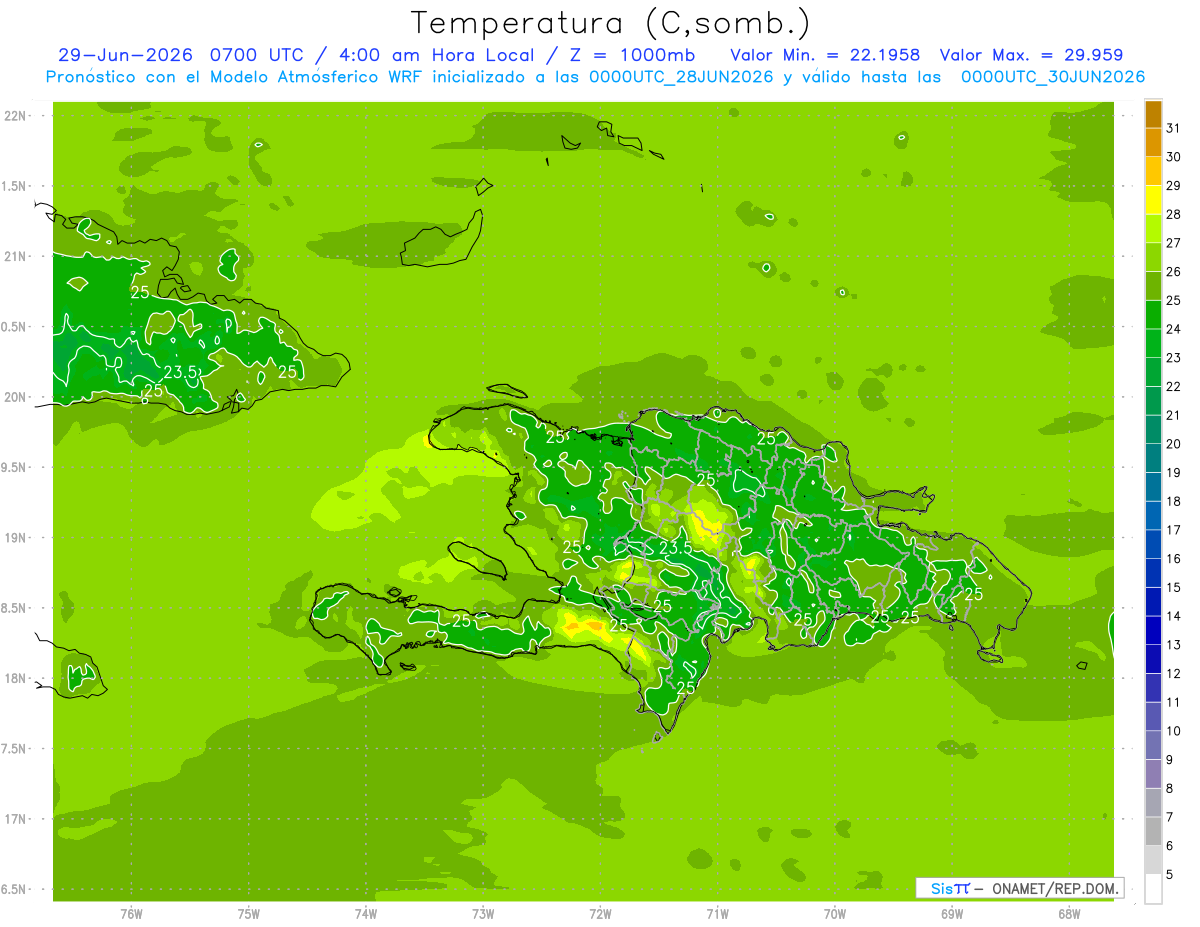This screenshot has width=1200, height=927.
Task: Click the "72W" longitude axis label
Action: (600, 912)
